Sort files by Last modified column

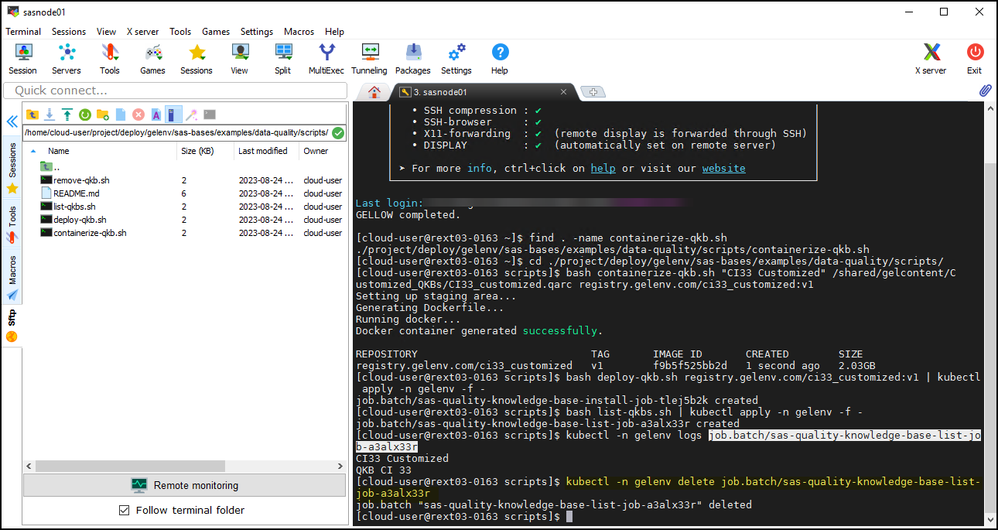(262, 151)
